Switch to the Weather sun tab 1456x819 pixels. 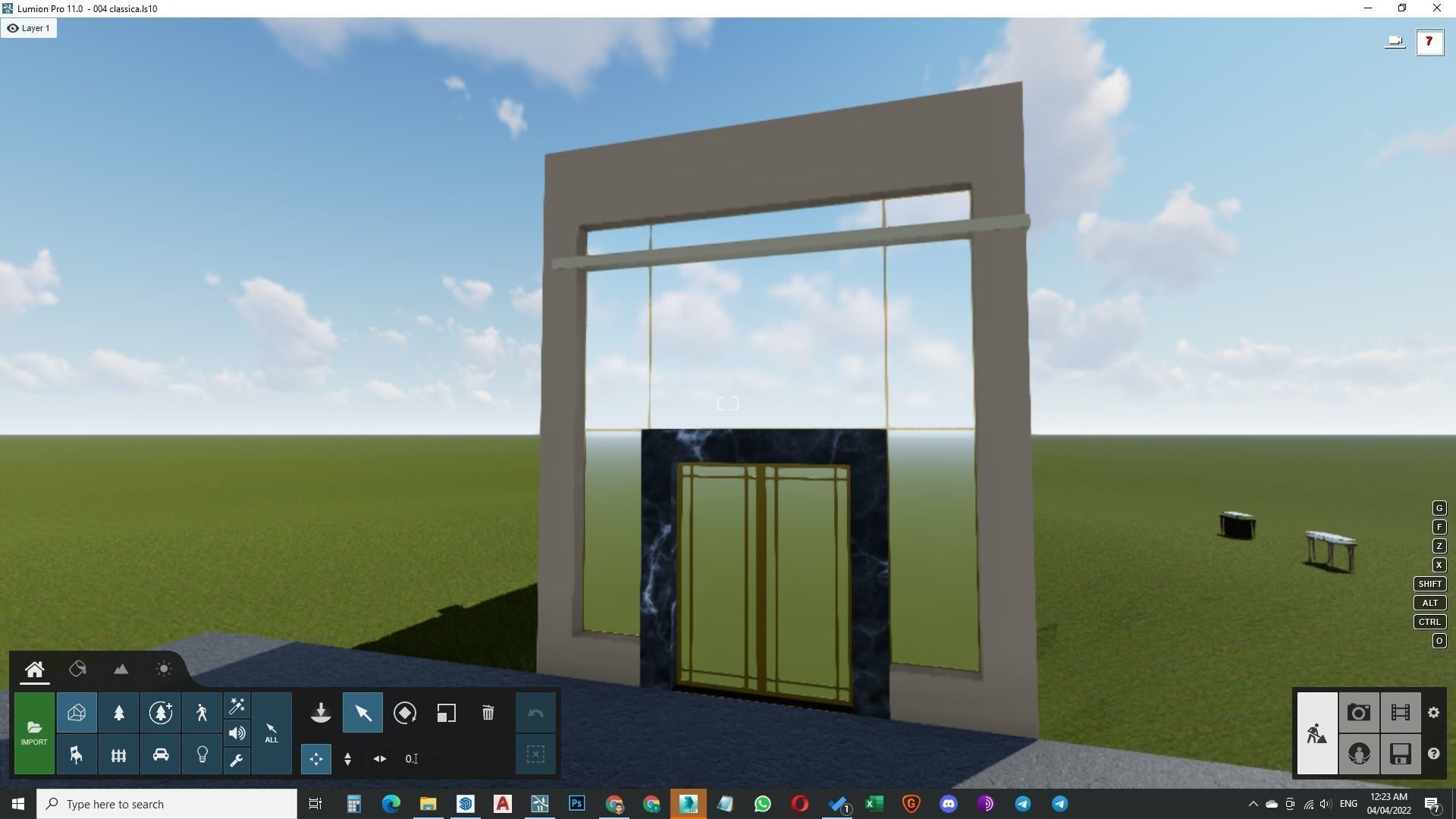click(164, 669)
